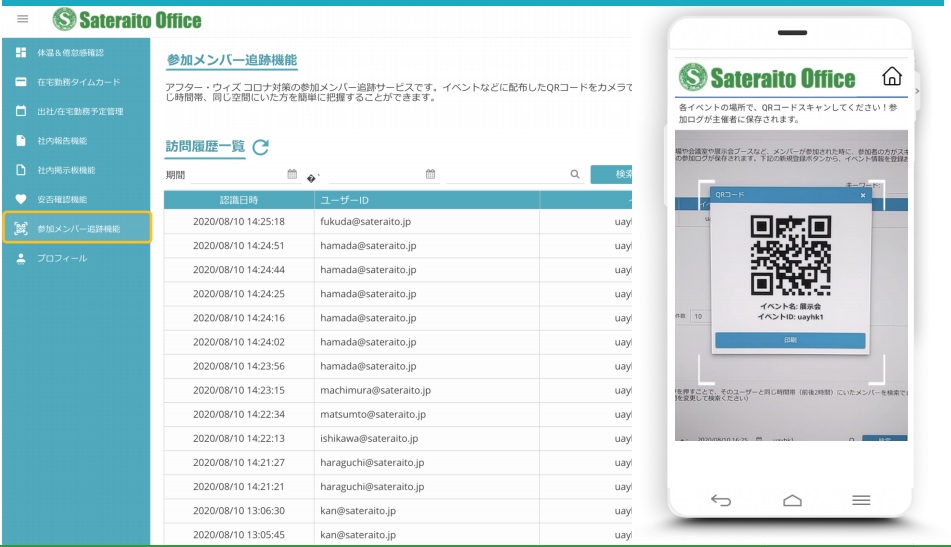Click timestamp 2020/08/10 14:24:02
951x547 pixels.
point(239,342)
